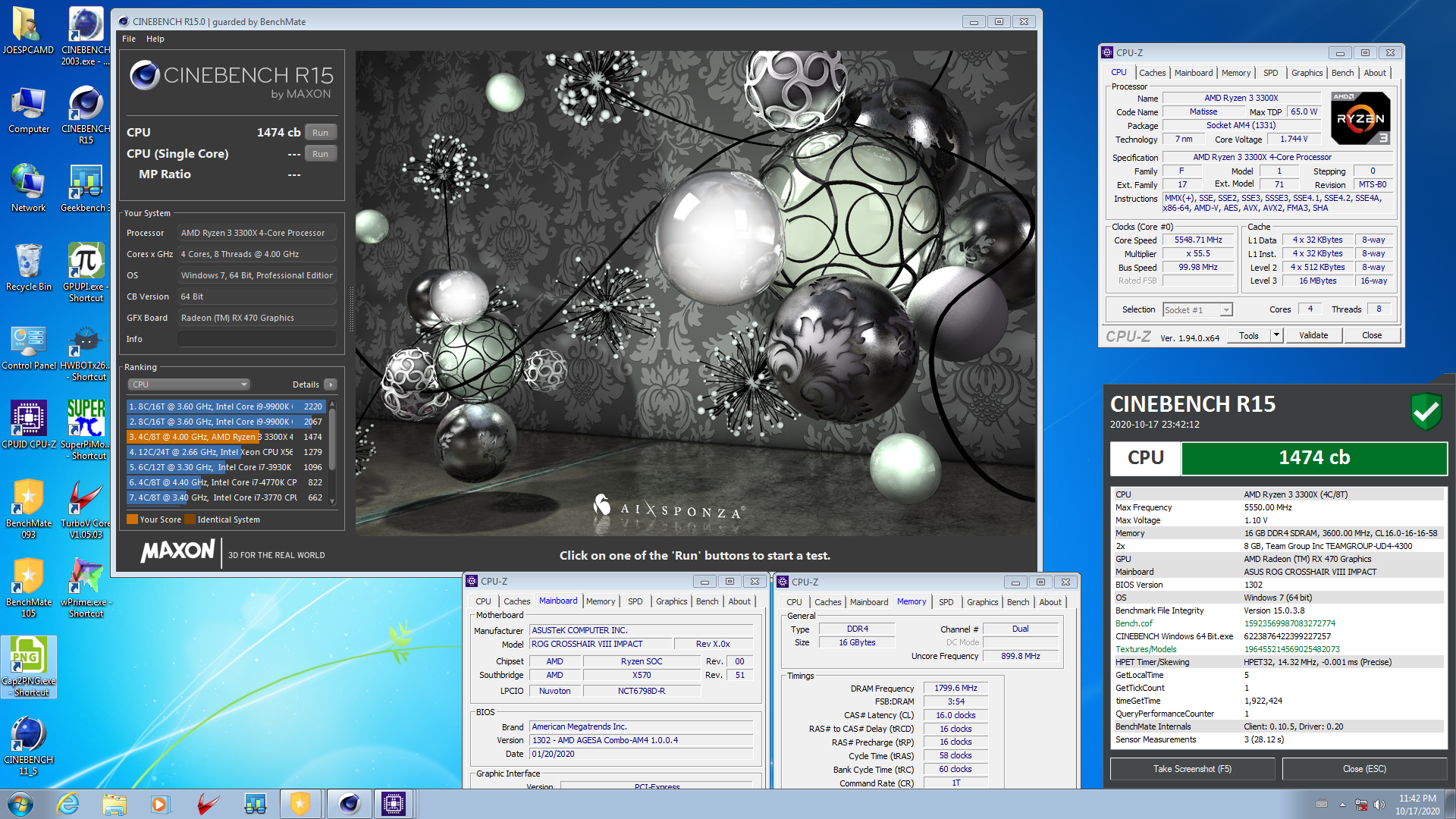The height and width of the screenshot is (819, 1456).
Task: Open the Windows Start menu
Action: pyautogui.click(x=20, y=804)
